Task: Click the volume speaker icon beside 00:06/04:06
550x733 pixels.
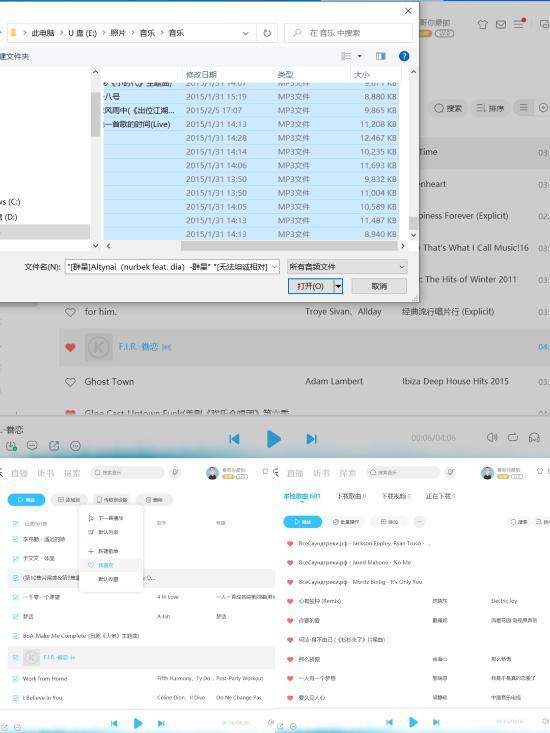Action: [492, 438]
